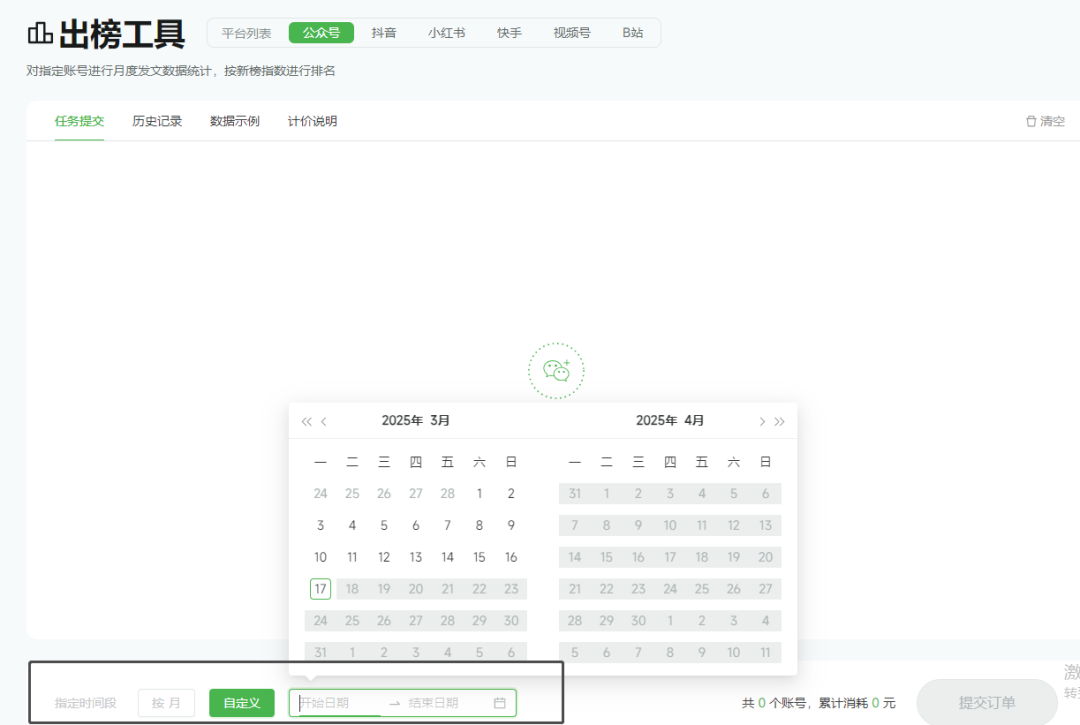Click the trash icon to clear tasks
Image resolution: width=1080 pixels, height=725 pixels.
tap(1031, 121)
